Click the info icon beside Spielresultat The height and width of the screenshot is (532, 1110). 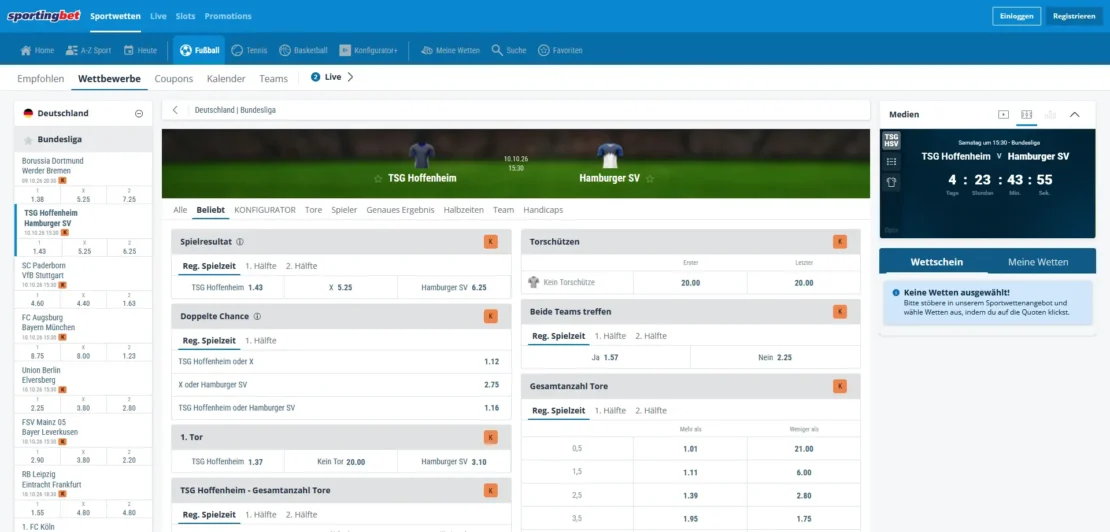240,241
